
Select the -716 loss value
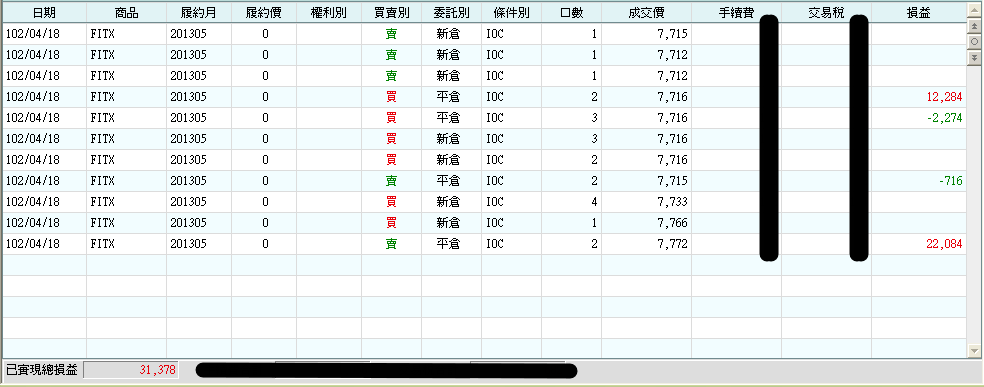point(951,181)
